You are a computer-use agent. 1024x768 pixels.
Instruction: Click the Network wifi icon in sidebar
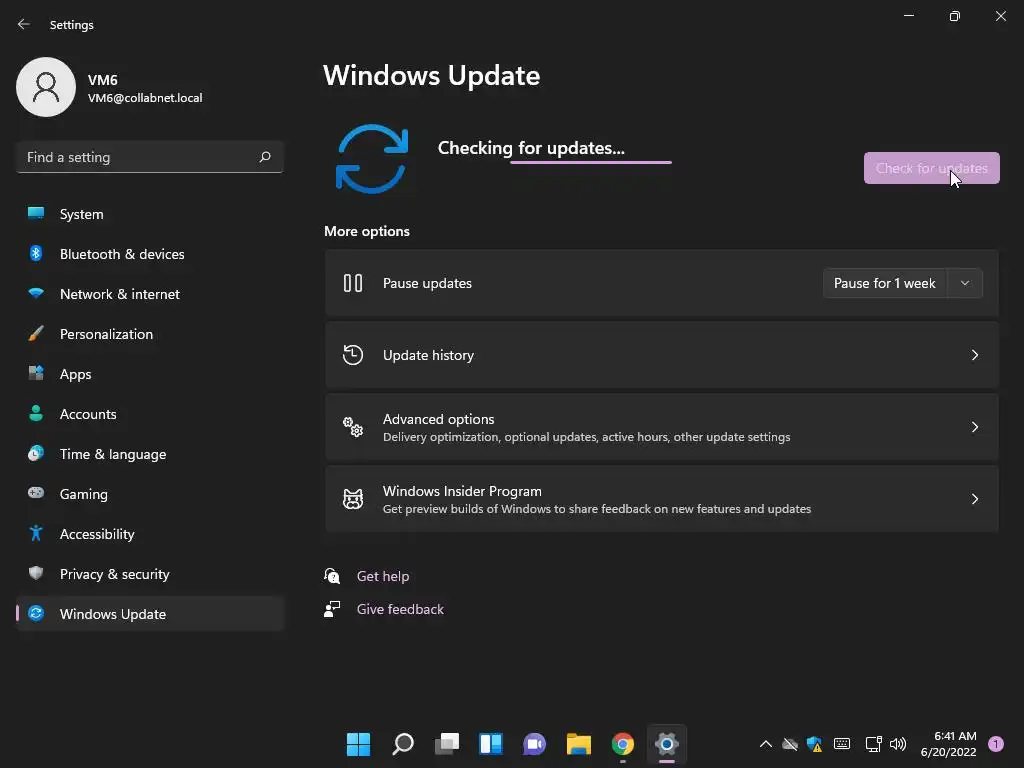36,293
